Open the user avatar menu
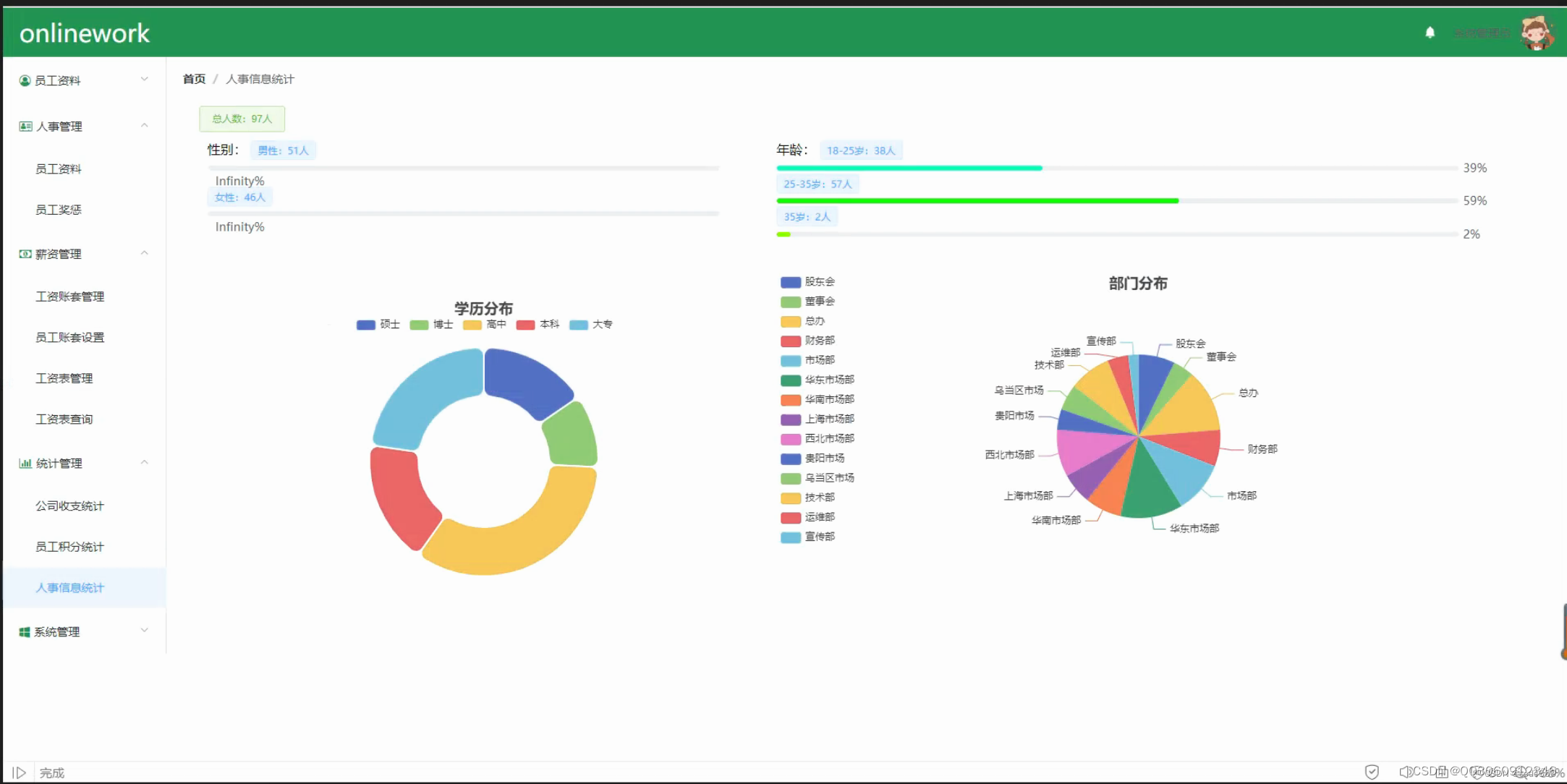 click(1536, 33)
